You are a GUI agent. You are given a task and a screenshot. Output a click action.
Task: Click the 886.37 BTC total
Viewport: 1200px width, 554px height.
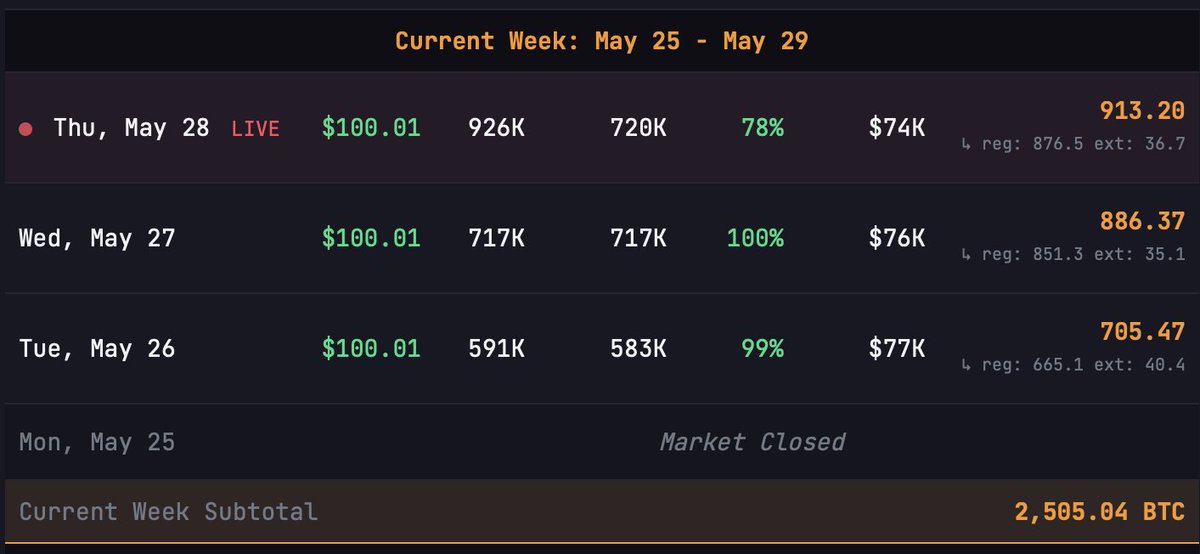[x=1142, y=221]
